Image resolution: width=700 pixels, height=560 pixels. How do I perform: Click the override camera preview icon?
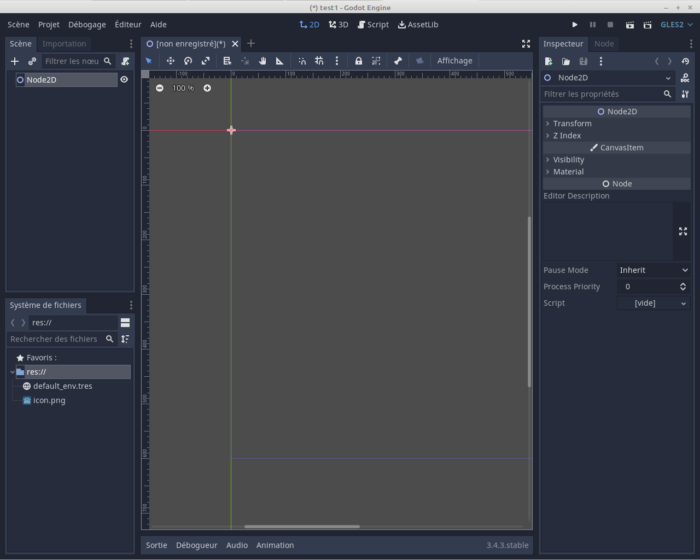pyautogui.click(x=420, y=61)
